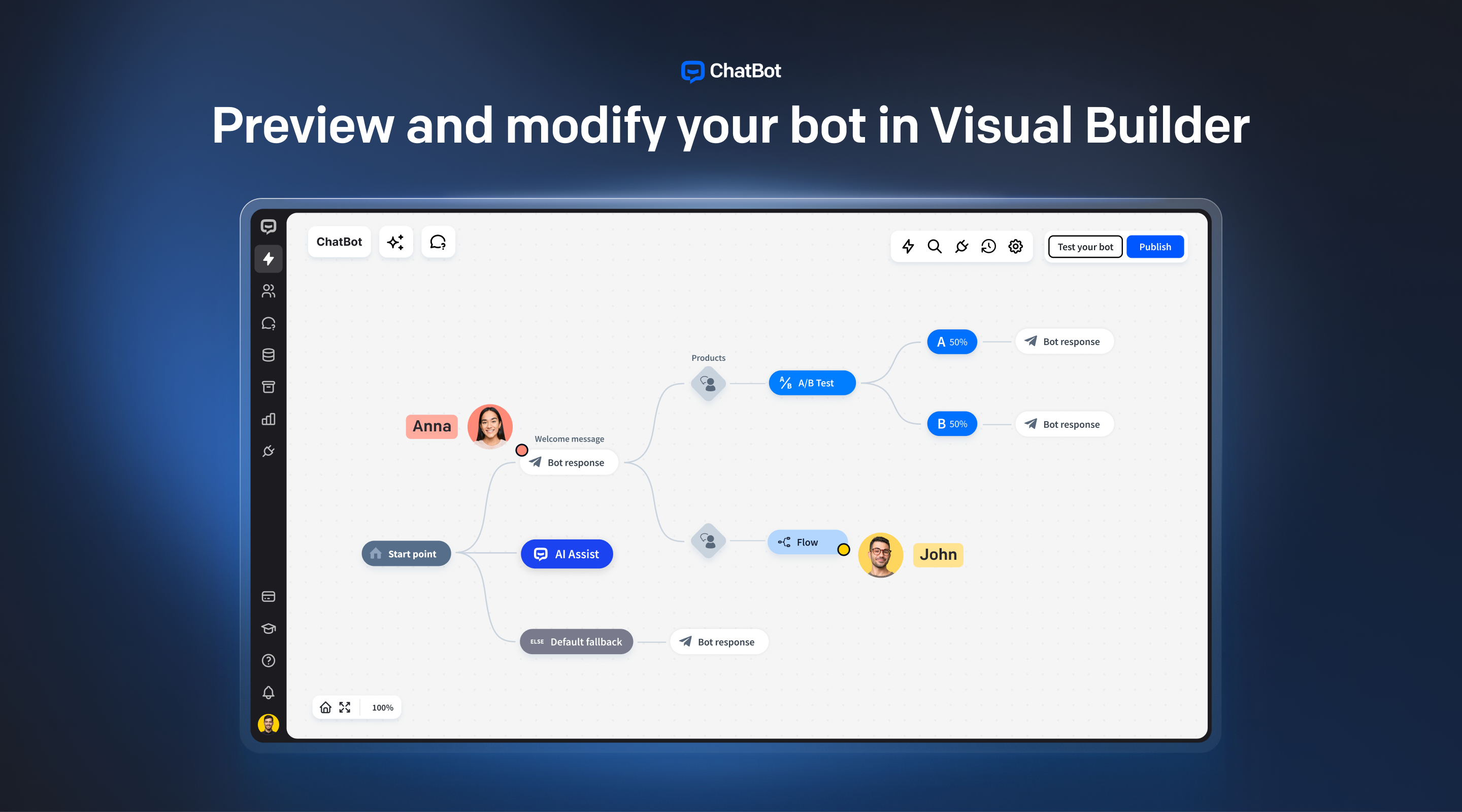Viewport: 1462px width, 812px height.
Task: Click the Test your bot button
Action: 1085,246
